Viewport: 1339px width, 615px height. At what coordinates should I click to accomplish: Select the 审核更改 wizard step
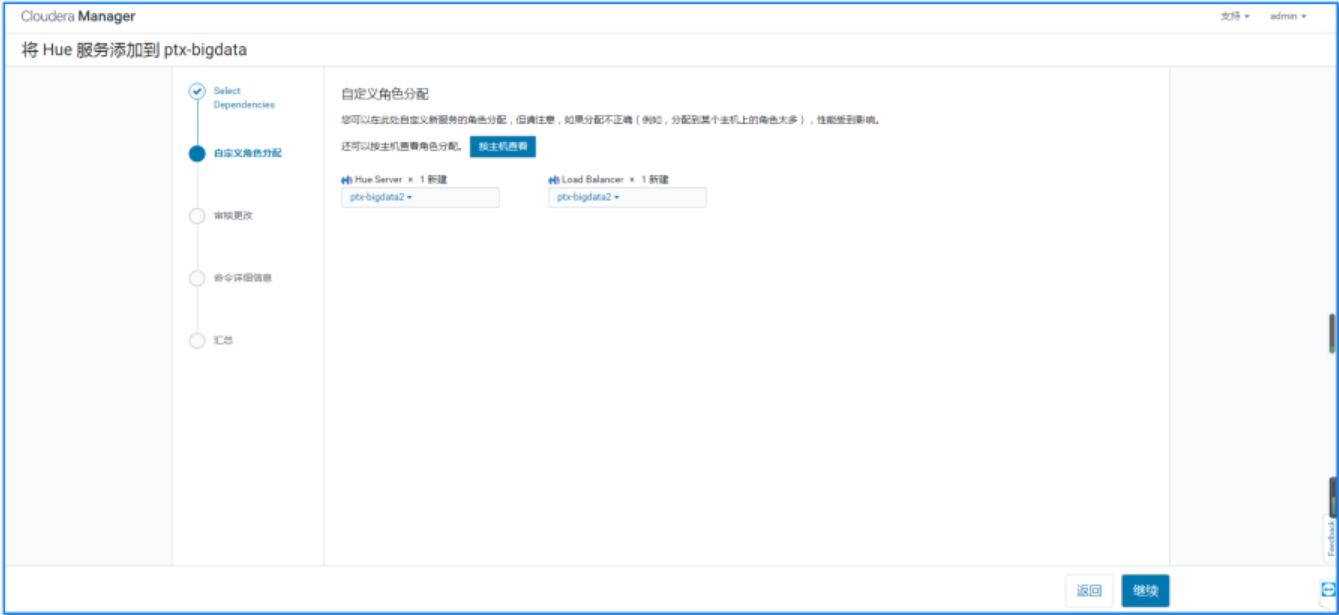(x=233, y=215)
